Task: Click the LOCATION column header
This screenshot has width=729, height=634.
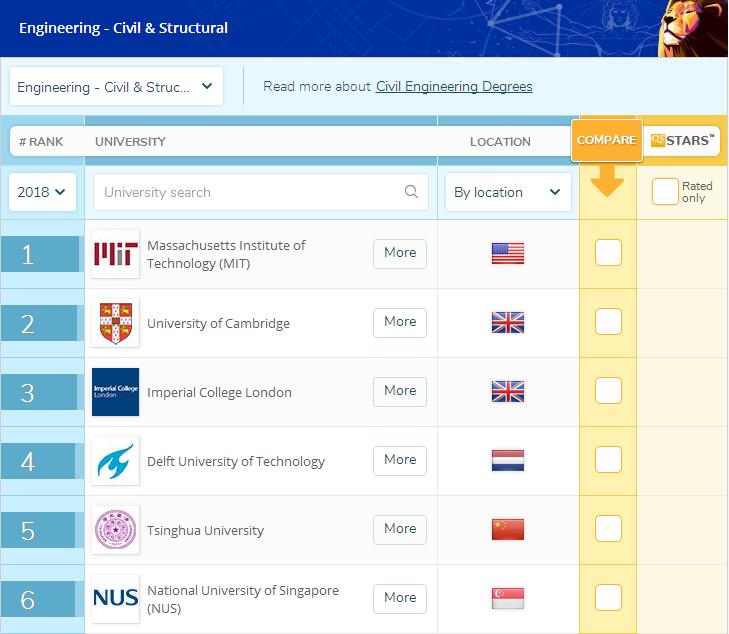Action: click(500, 141)
